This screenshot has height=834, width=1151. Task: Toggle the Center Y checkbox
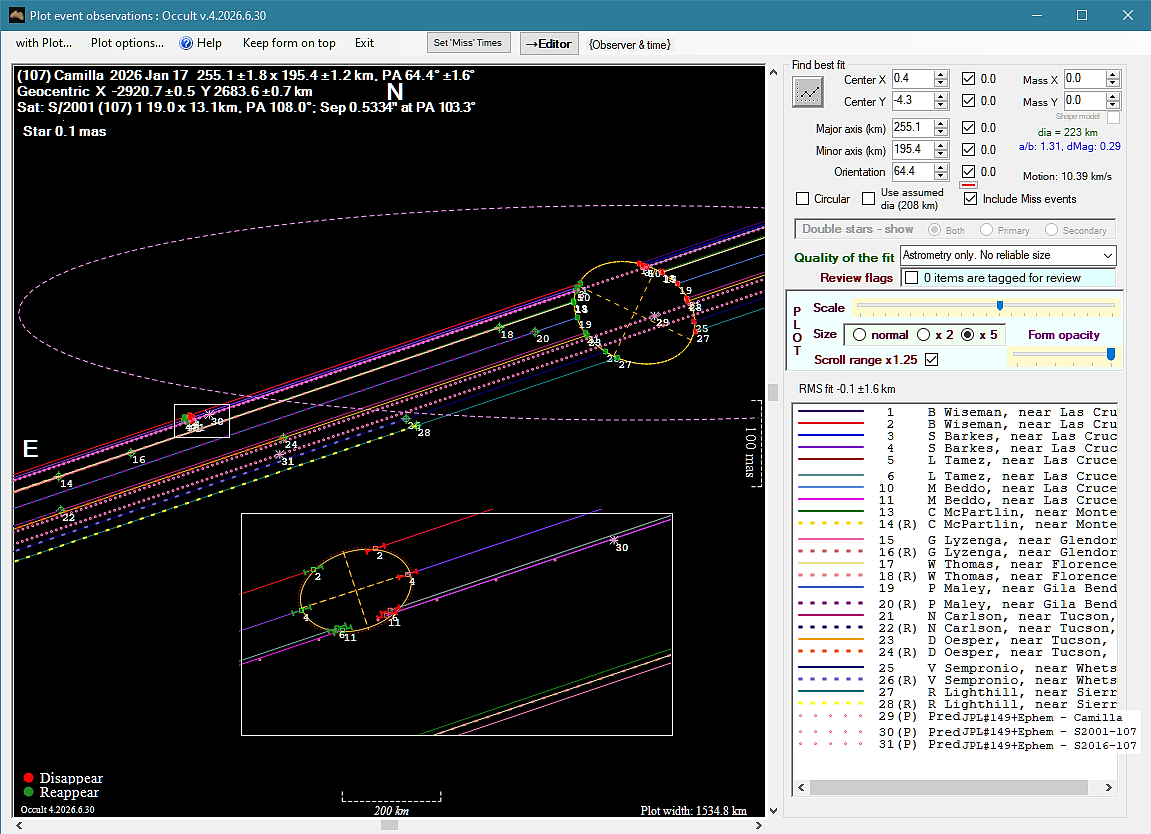pyautogui.click(x=969, y=101)
